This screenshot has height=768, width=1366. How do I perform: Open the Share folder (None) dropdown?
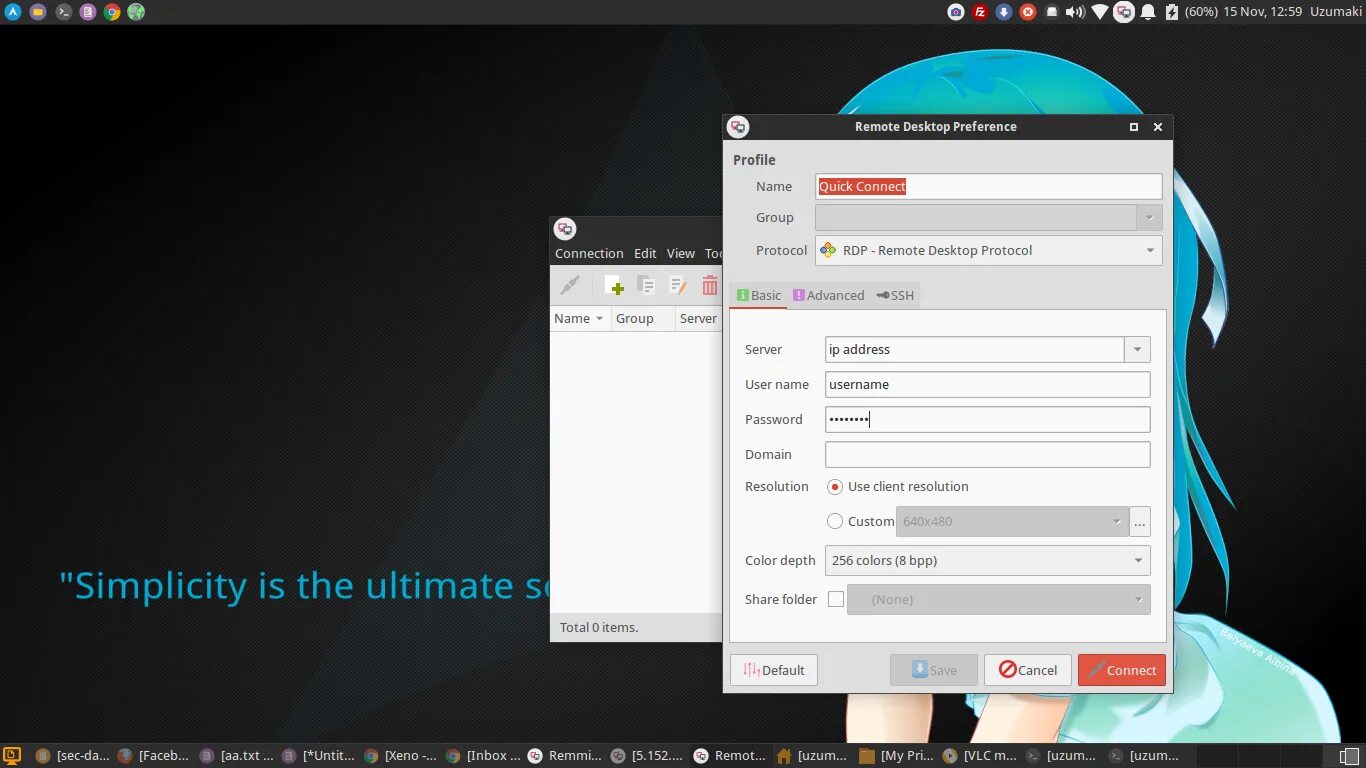[998, 599]
